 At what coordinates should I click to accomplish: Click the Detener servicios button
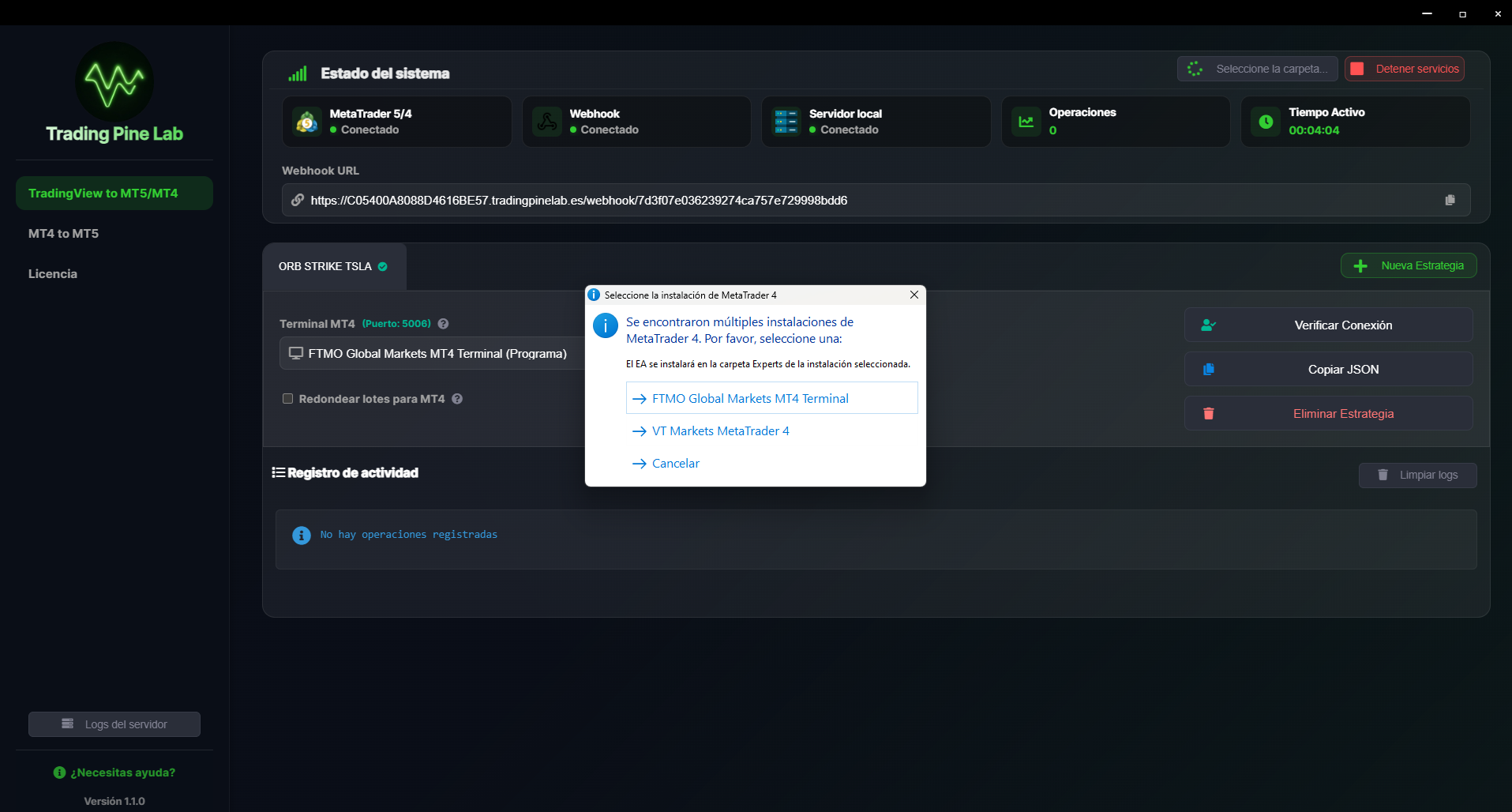point(1405,69)
